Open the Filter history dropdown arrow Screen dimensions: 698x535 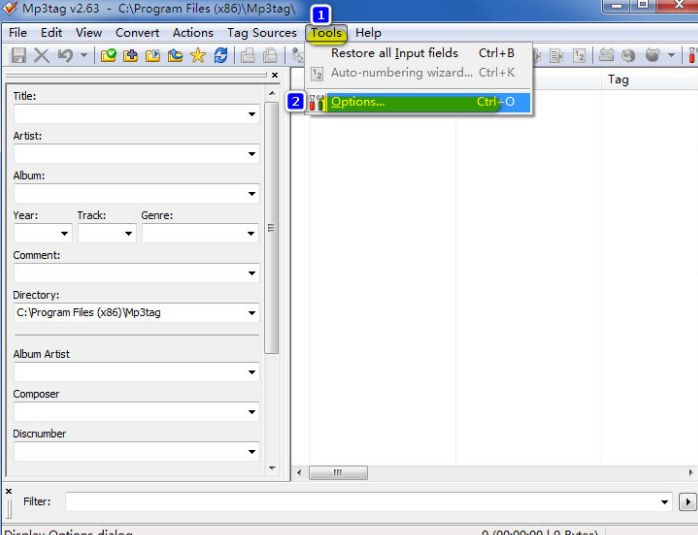coord(664,502)
